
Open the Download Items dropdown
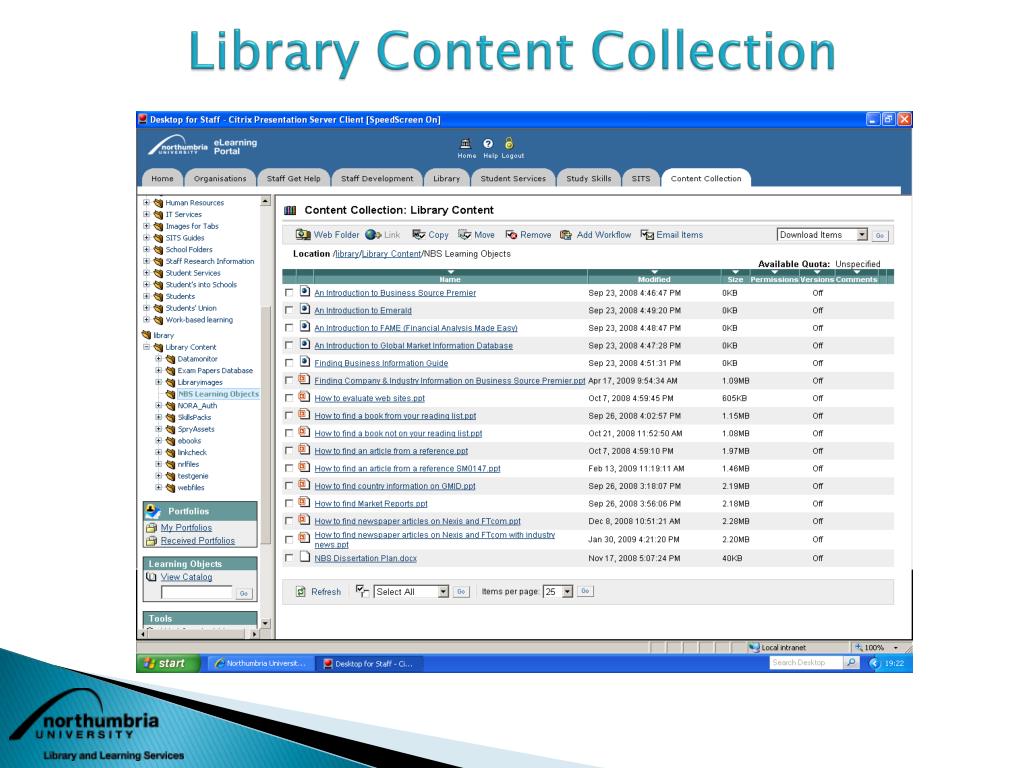coord(822,234)
